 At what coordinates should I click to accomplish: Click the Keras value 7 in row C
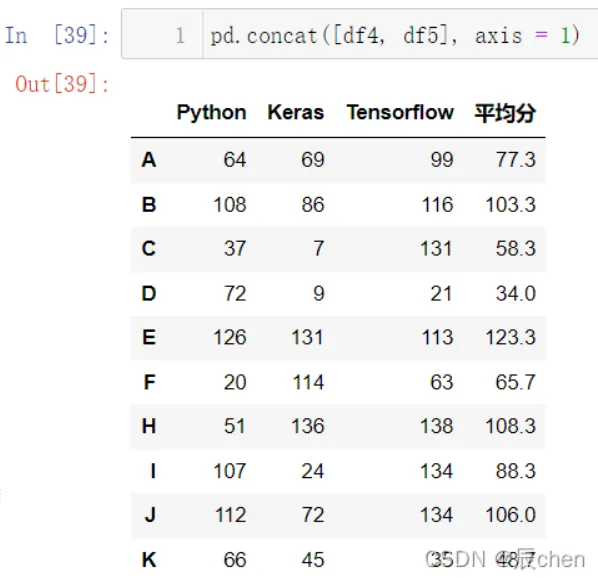click(318, 249)
